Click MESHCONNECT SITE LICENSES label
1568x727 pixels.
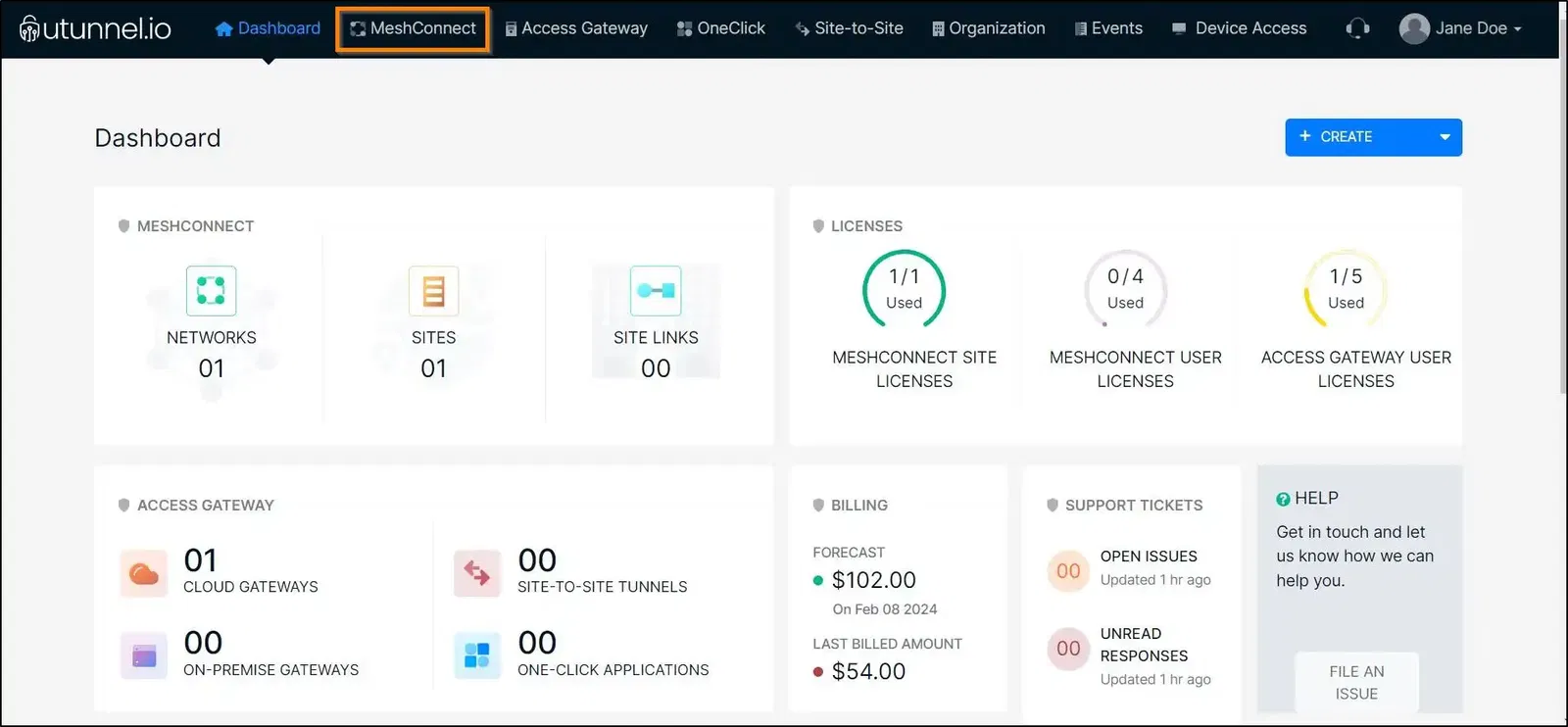click(914, 369)
